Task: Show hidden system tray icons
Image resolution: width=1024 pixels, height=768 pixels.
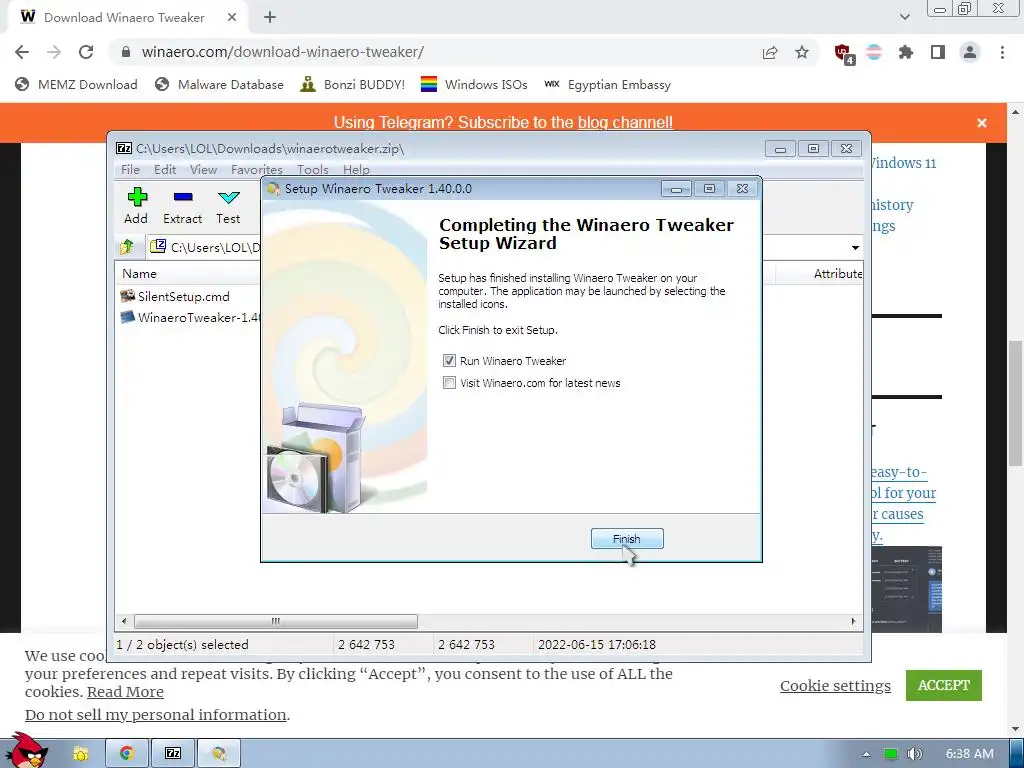Action: point(866,754)
